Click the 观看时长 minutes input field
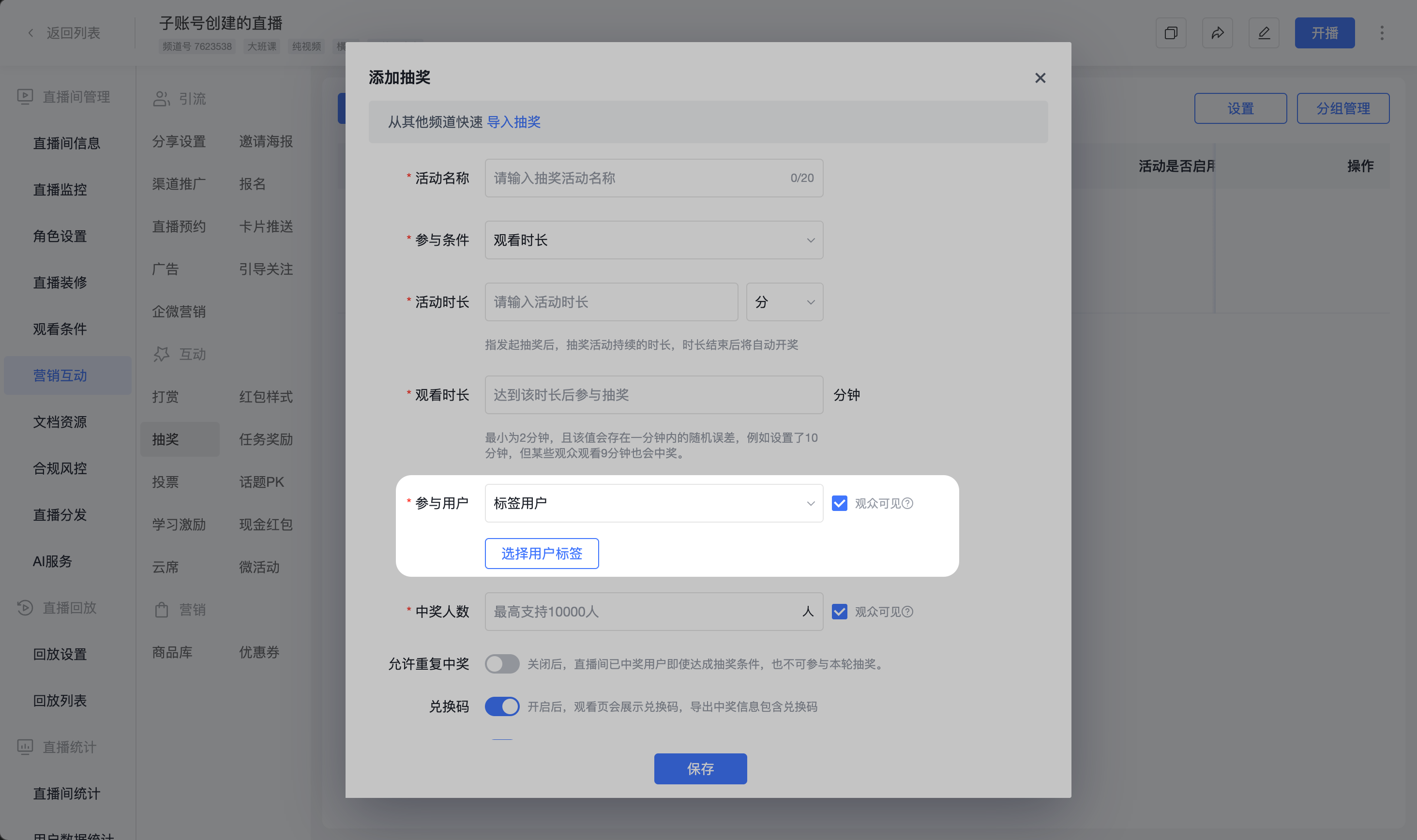Image resolution: width=1417 pixels, height=840 pixels. pos(654,395)
